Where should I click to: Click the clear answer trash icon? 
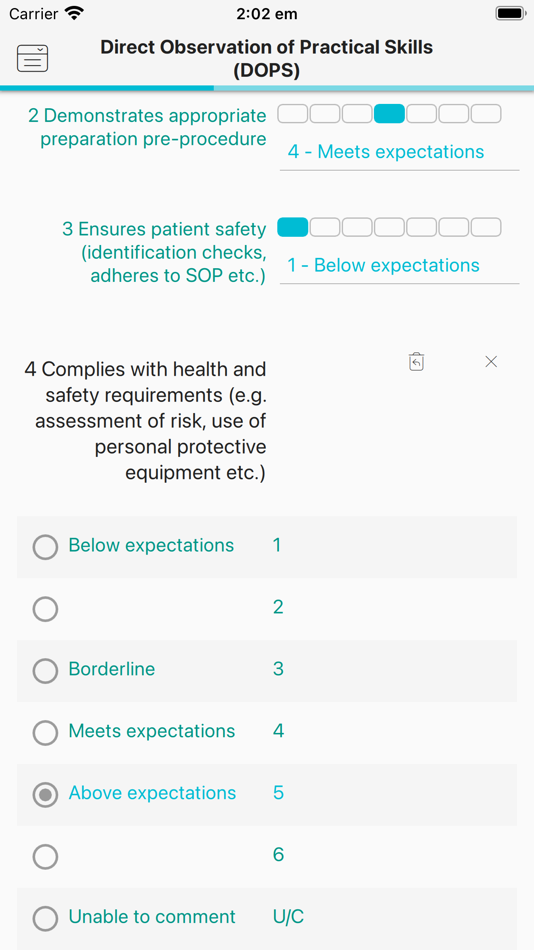(x=416, y=362)
